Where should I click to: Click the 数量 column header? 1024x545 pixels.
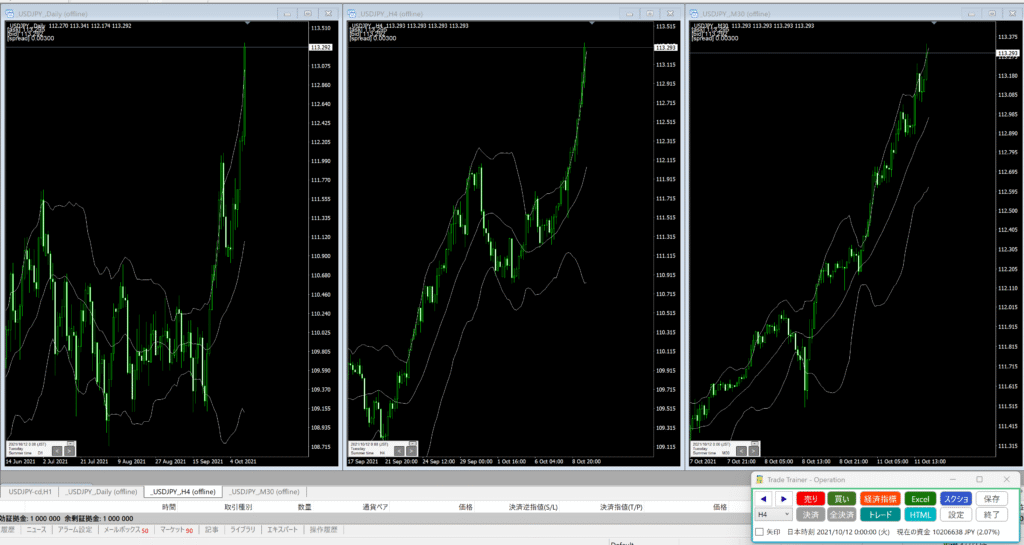pos(305,507)
